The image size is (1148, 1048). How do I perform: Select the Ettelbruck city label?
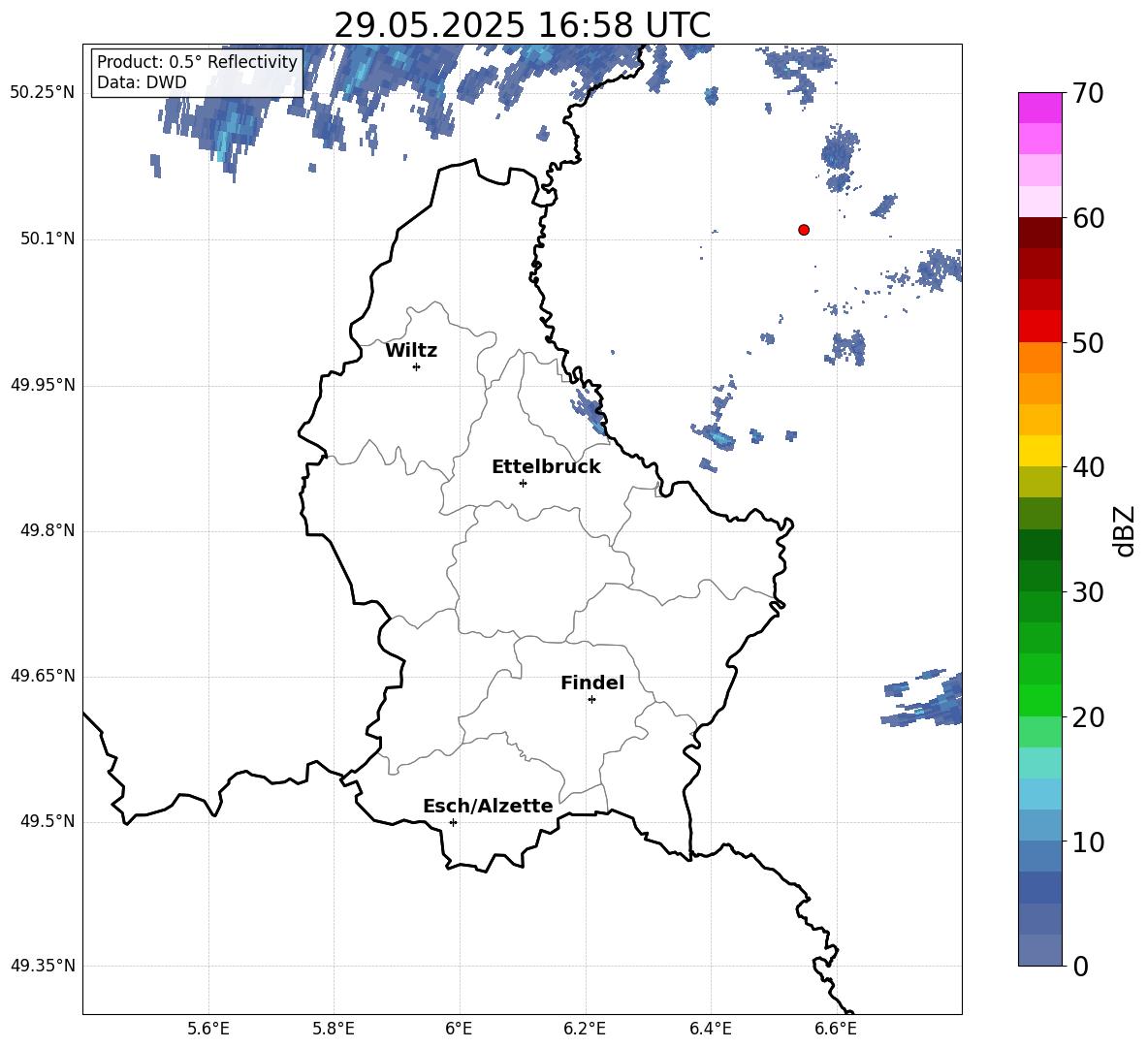546,467
